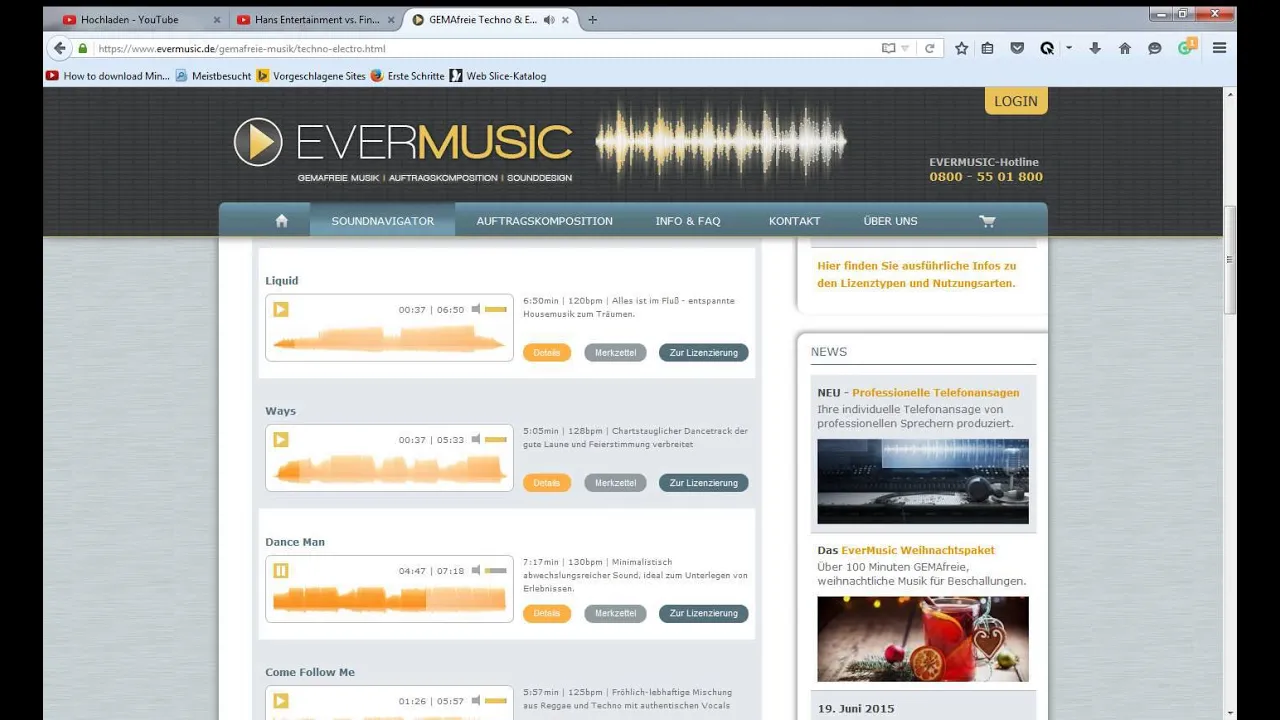Go to the home page icon in nav

pyautogui.click(x=282, y=221)
